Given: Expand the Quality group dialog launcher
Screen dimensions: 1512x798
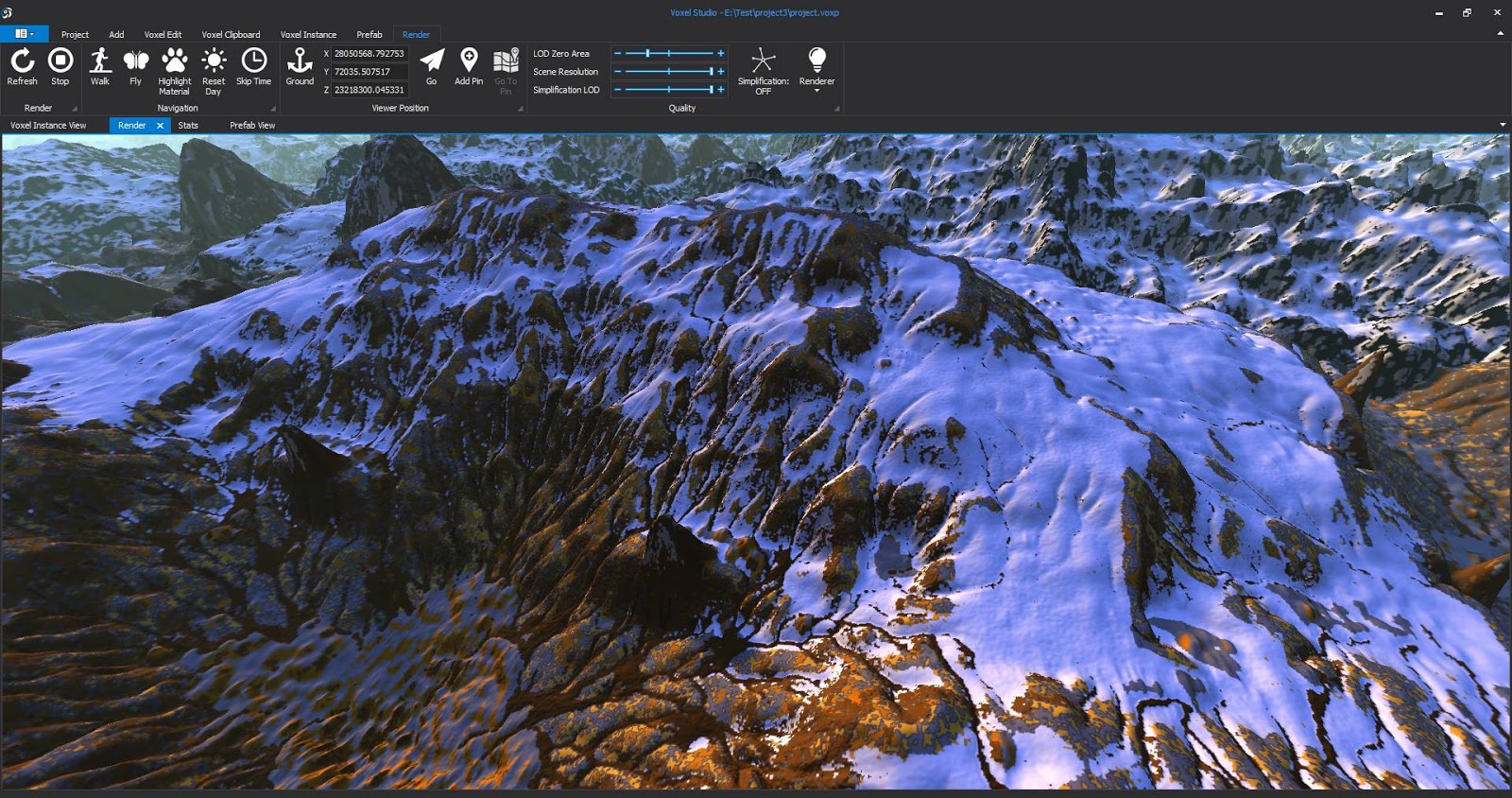Looking at the screenshot, I should click(x=836, y=109).
